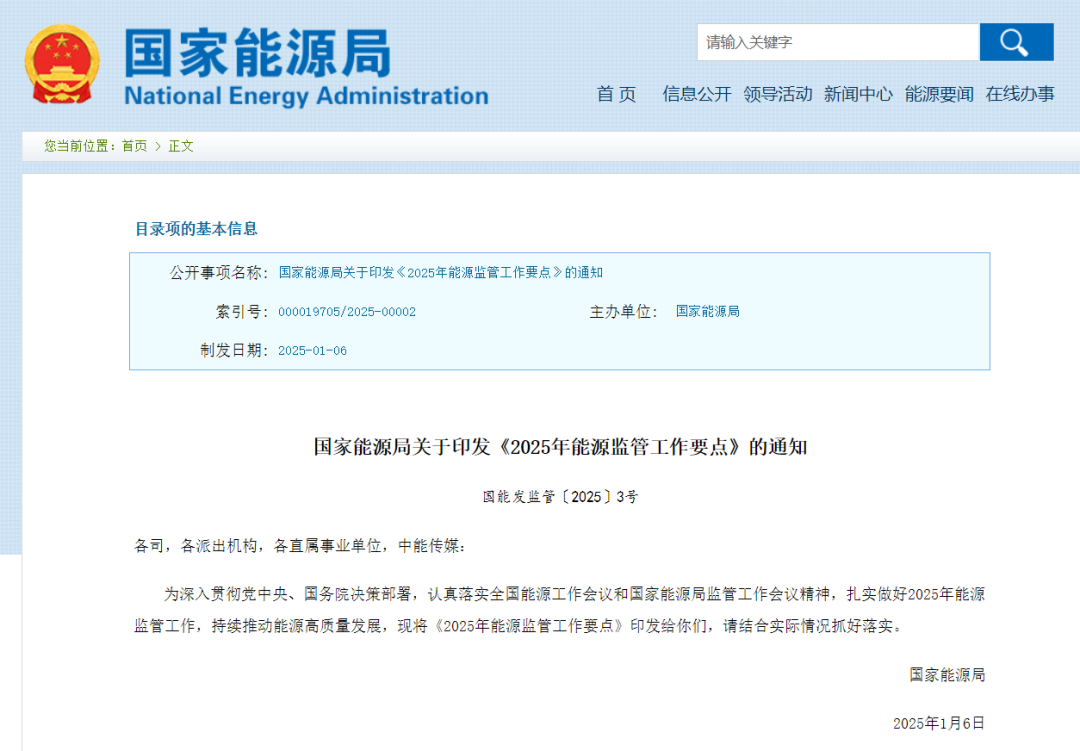Click the 正文 breadcrumb item
This screenshot has width=1080, height=751.
click(181, 146)
